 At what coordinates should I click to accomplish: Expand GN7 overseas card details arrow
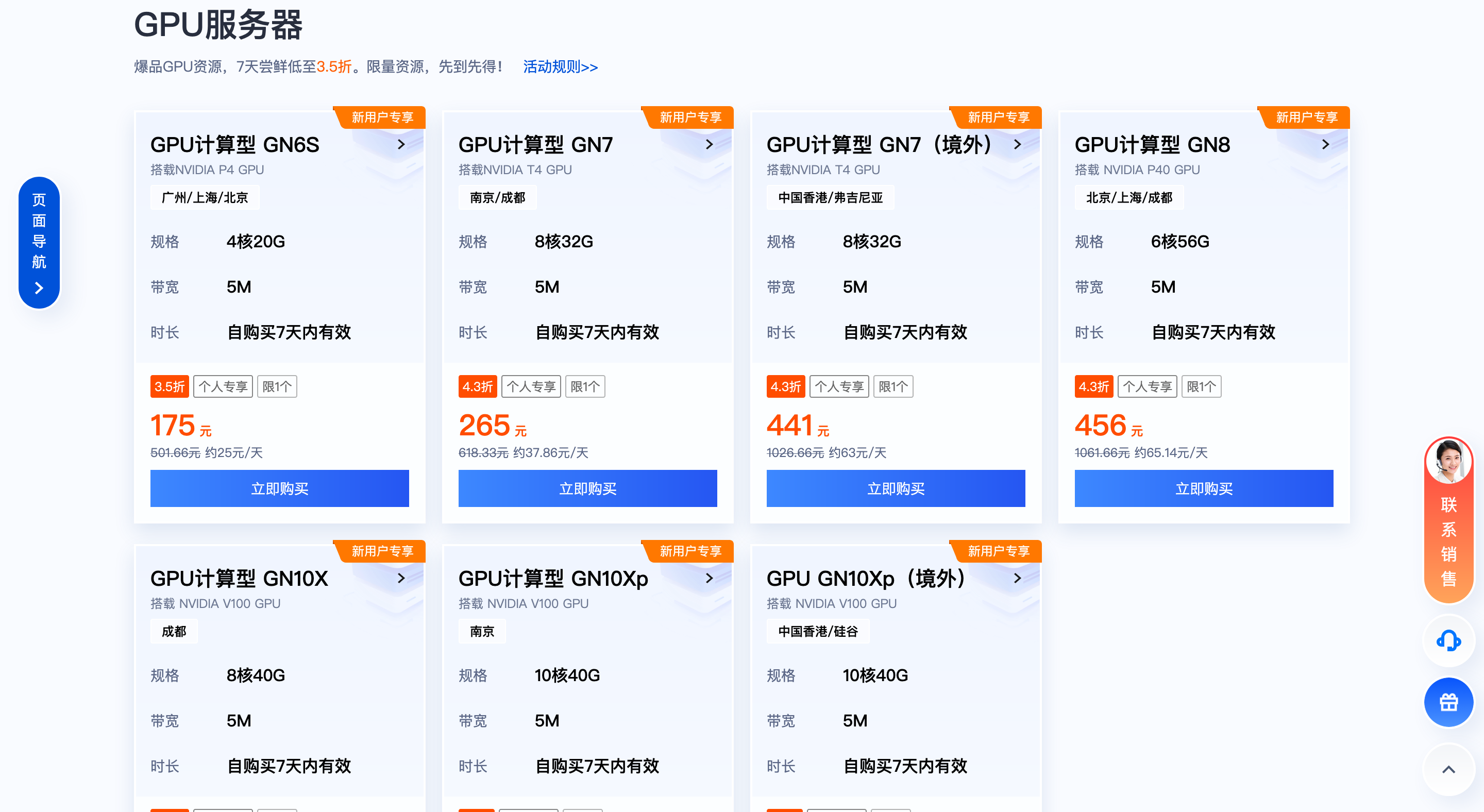click(1017, 145)
